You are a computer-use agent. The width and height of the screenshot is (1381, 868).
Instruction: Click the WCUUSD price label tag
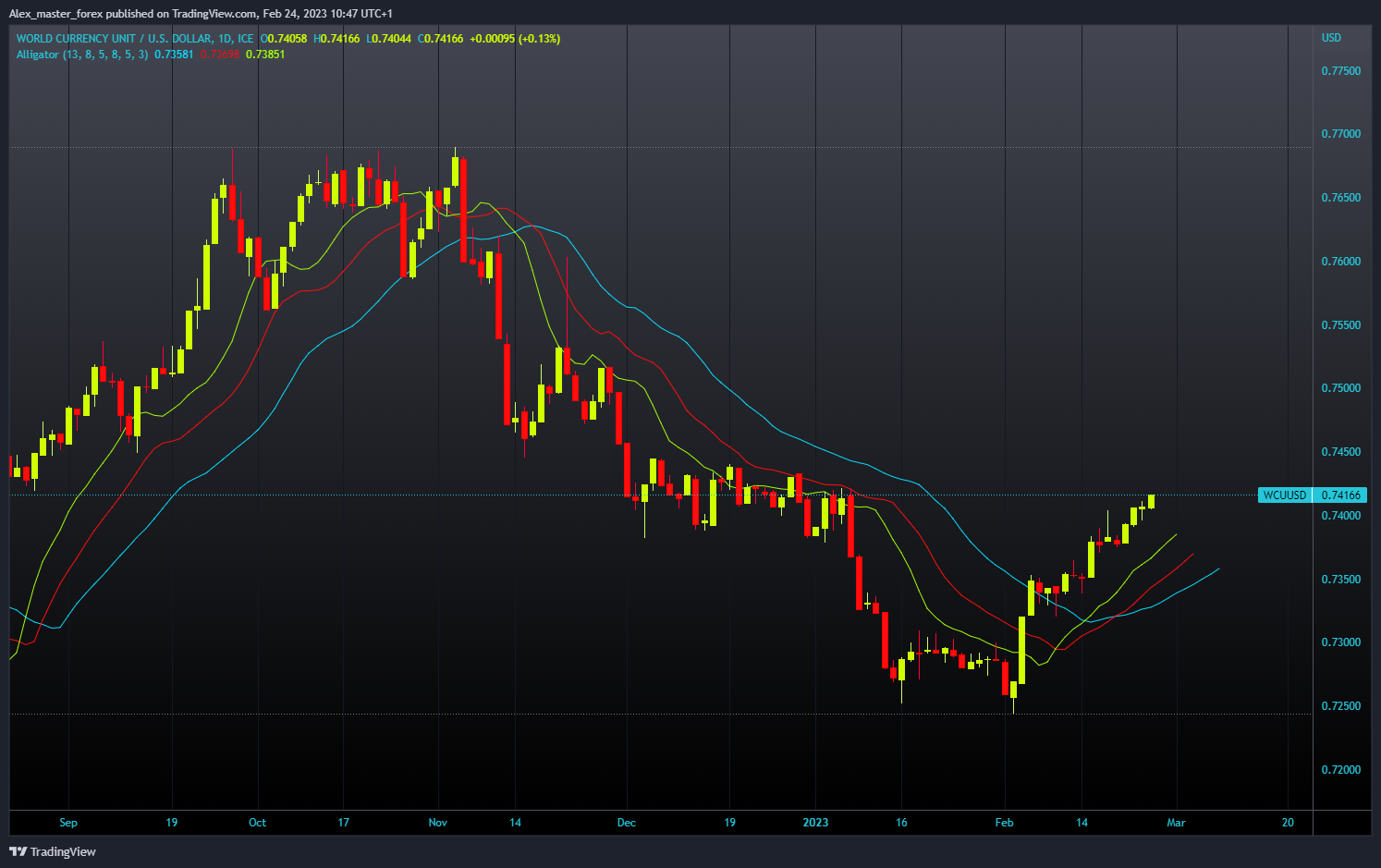(x=1285, y=495)
